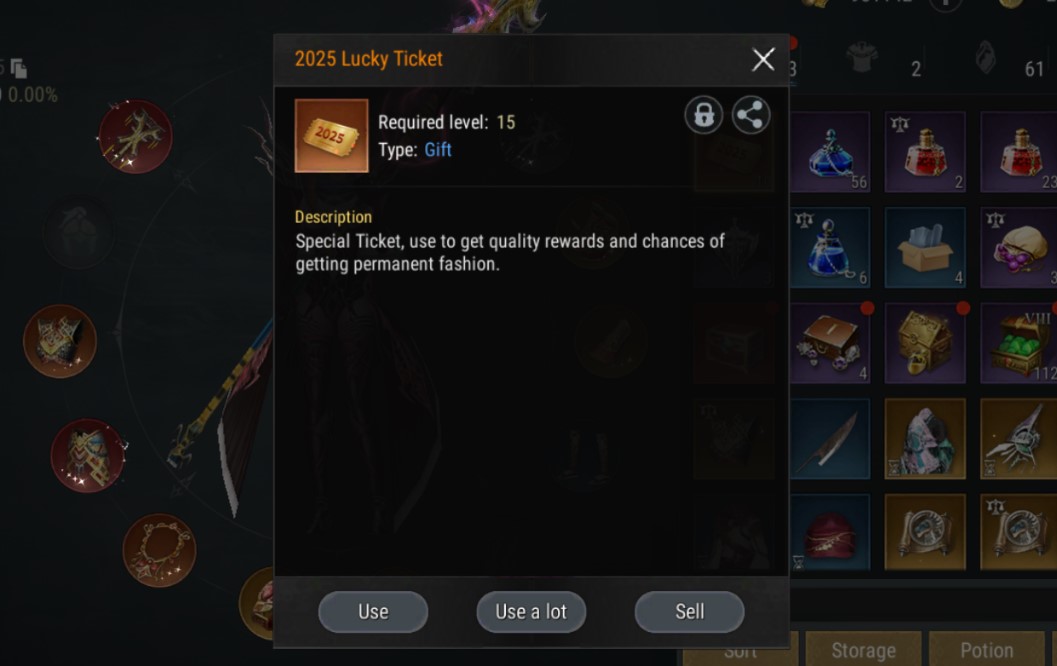The width and height of the screenshot is (1057, 666).
Task: Share the 2025 Lucky Ticket item
Action: 750,115
